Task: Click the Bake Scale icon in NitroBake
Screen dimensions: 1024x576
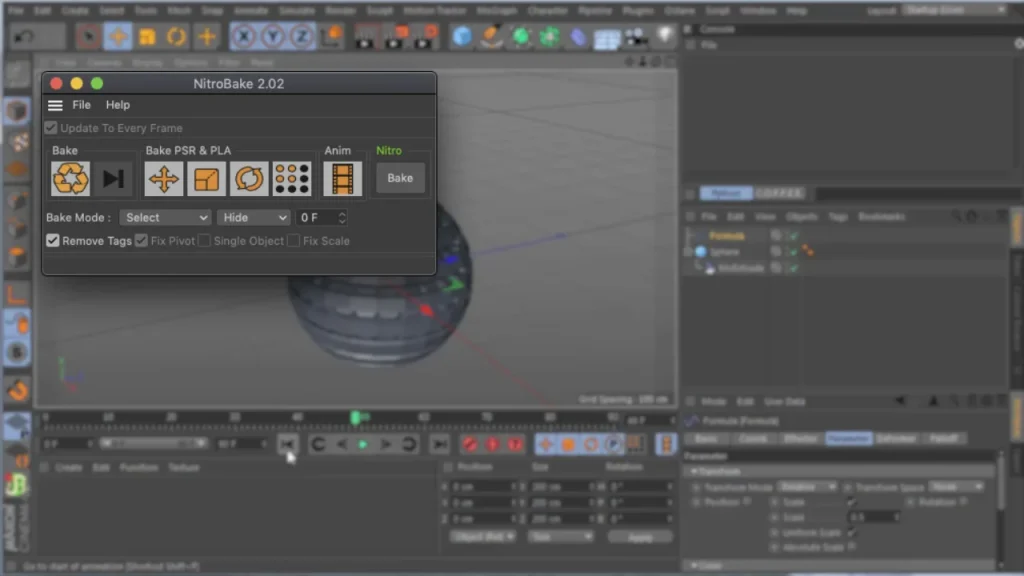Action: [x=206, y=178]
